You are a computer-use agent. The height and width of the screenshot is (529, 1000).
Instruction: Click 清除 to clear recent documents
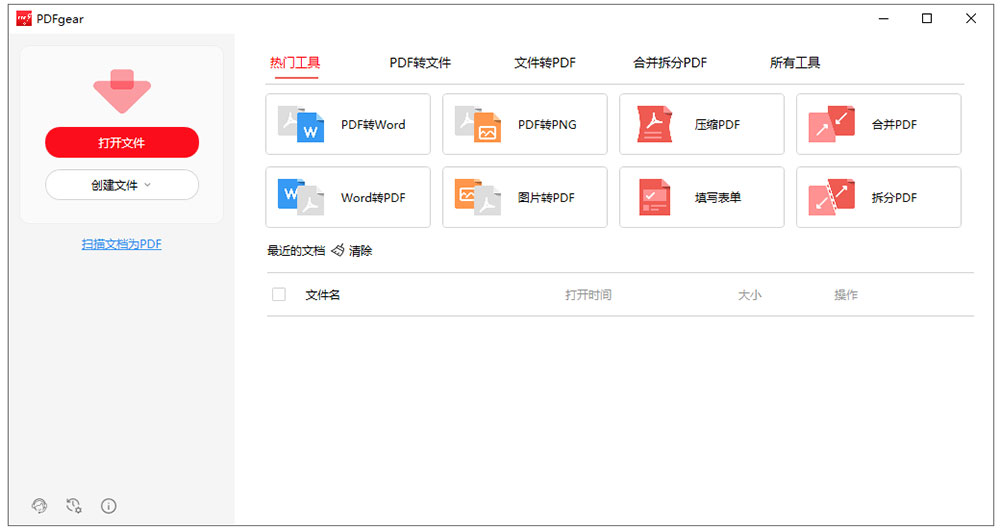pyautogui.click(x=360, y=251)
